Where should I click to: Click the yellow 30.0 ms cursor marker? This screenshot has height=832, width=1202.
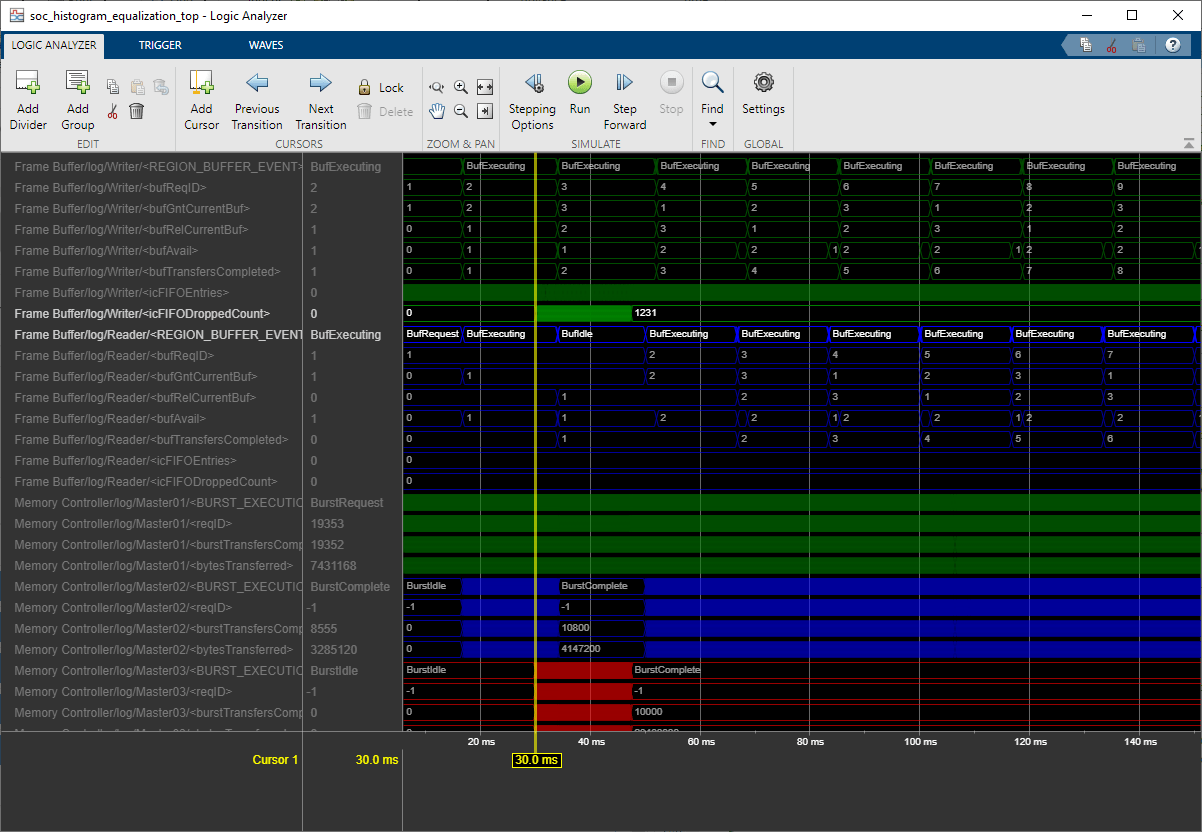pos(536,760)
